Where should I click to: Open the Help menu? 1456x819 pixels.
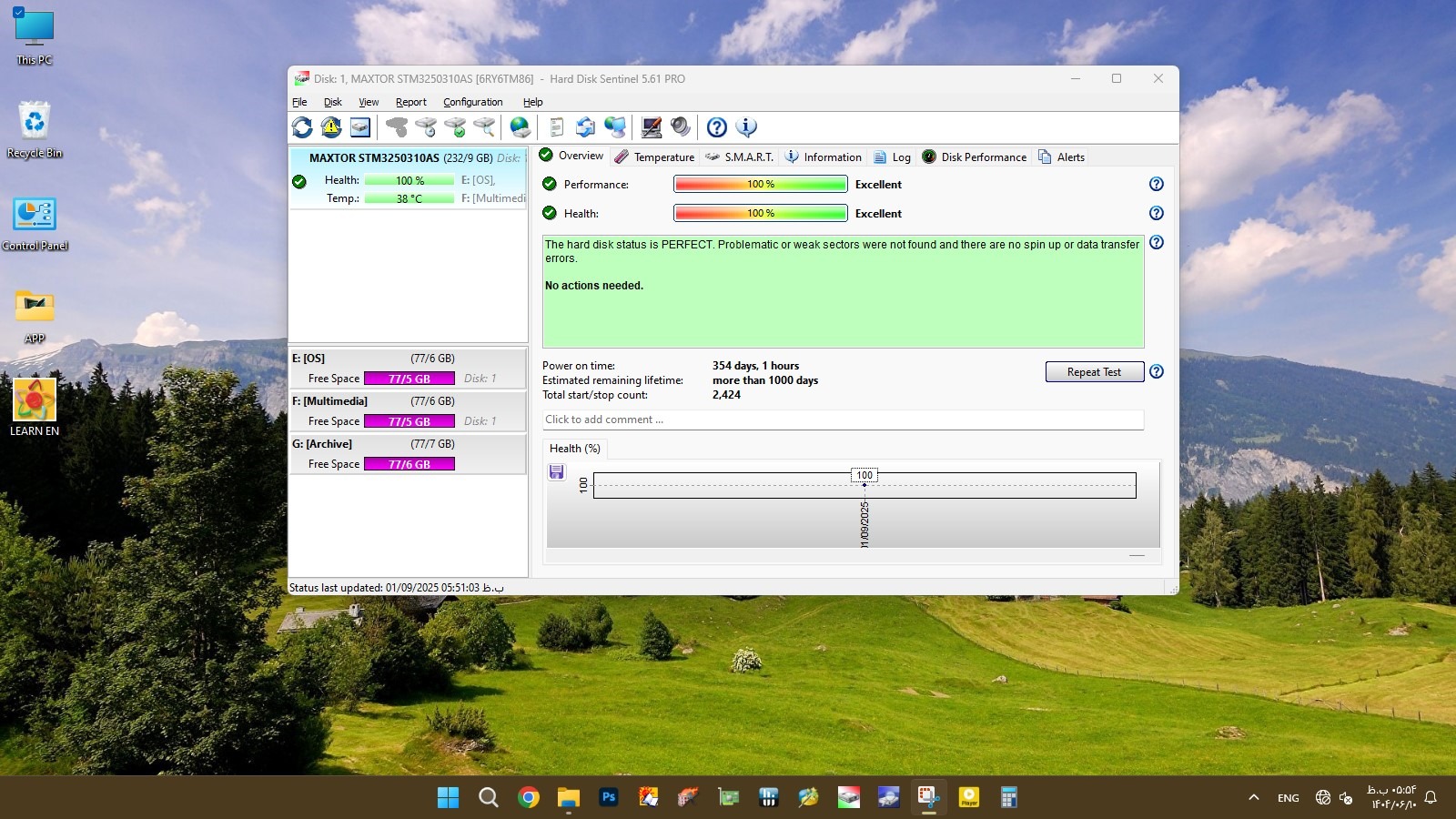532,102
